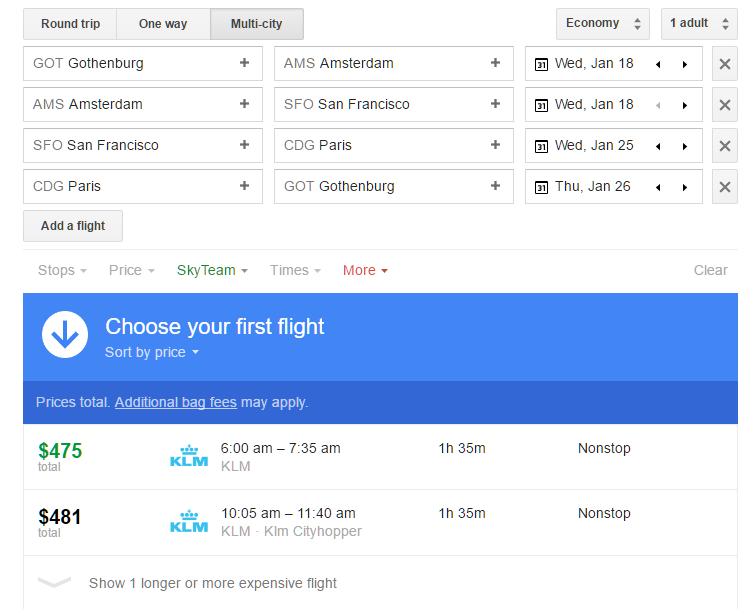
Task: Click KLM logo on $475 flight
Action: [x=188, y=457]
